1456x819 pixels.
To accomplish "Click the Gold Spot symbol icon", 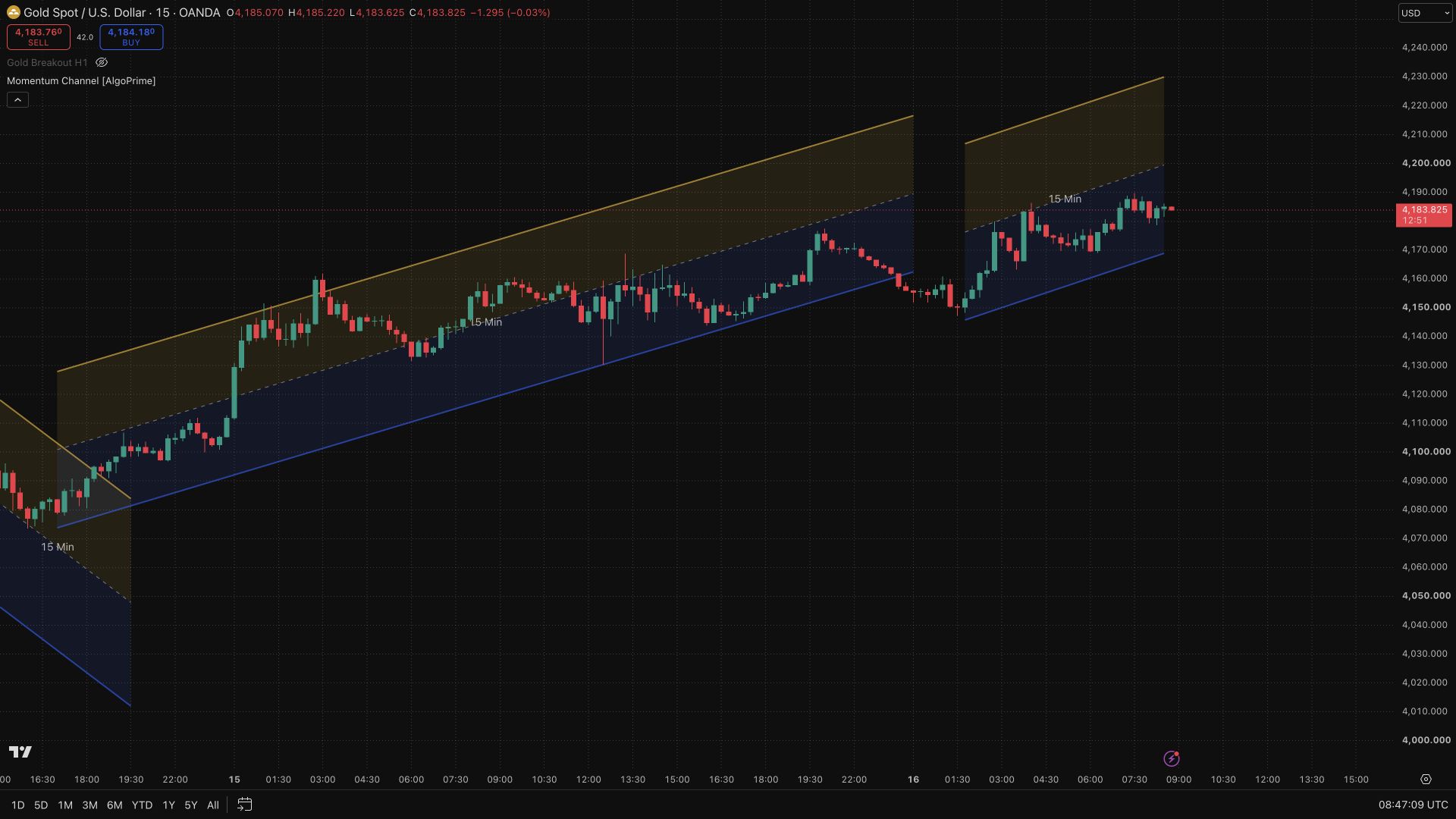I will coord(14,12).
